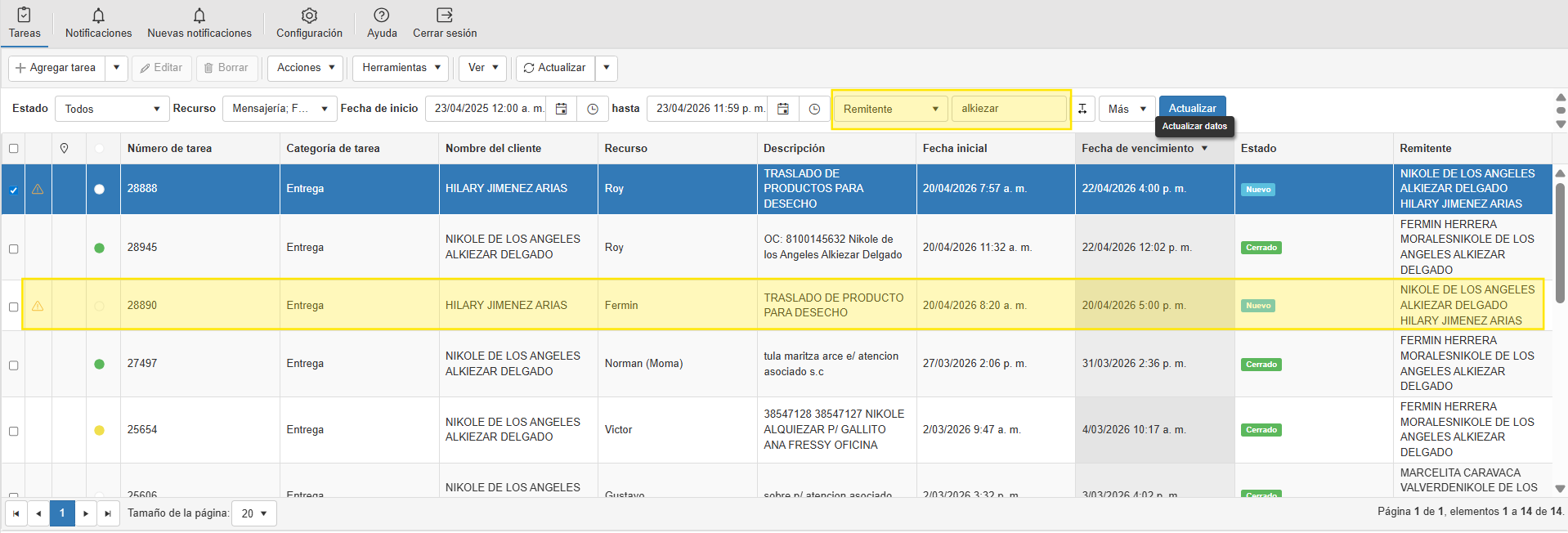Click the Agregar tarea button
The width and height of the screenshot is (1568, 533).
click(56, 68)
